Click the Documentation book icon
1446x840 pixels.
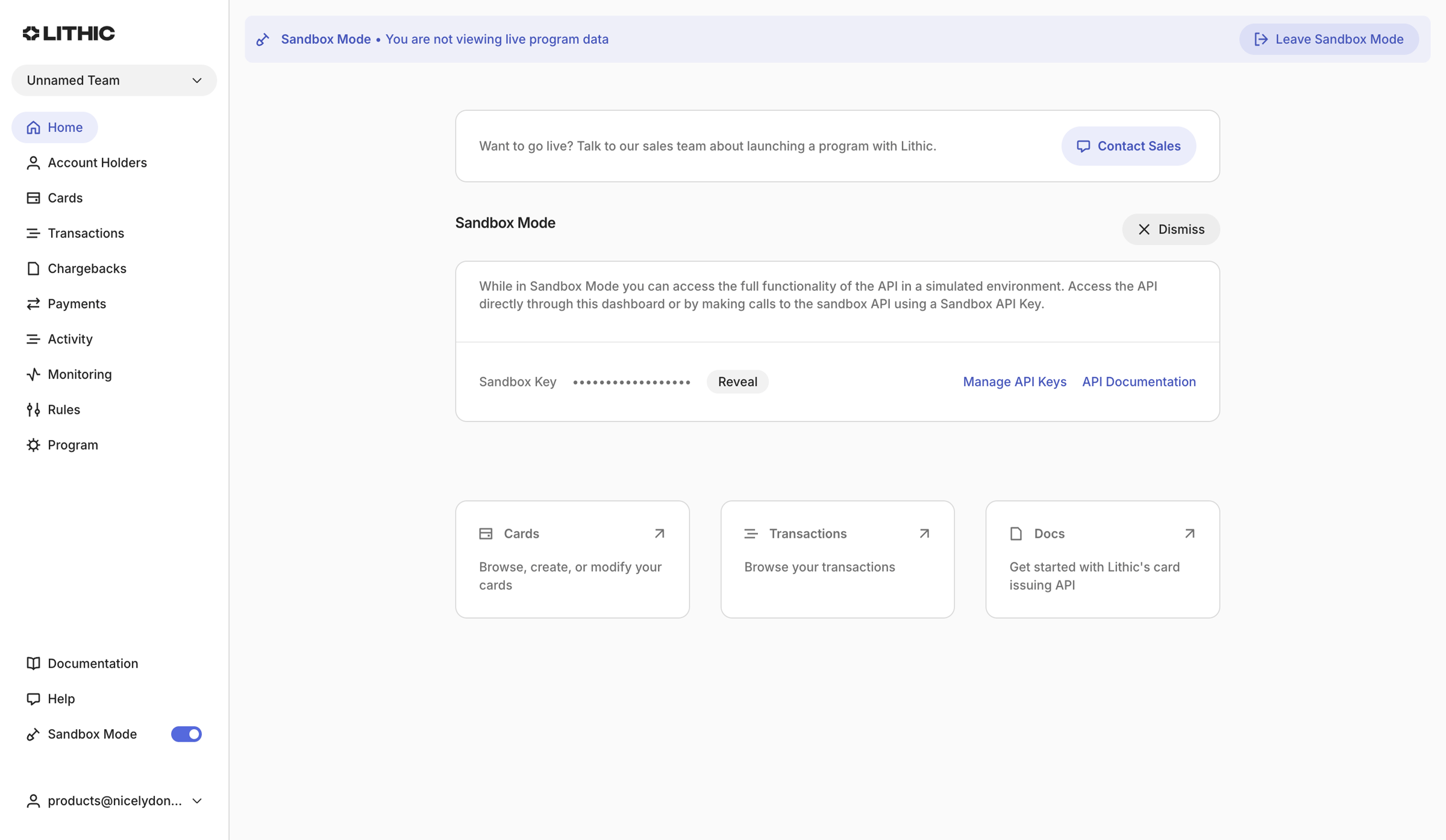(x=33, y=663)
